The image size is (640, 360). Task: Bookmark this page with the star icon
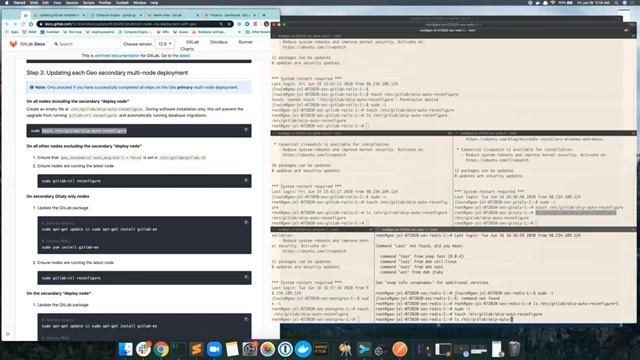point(229,24)
